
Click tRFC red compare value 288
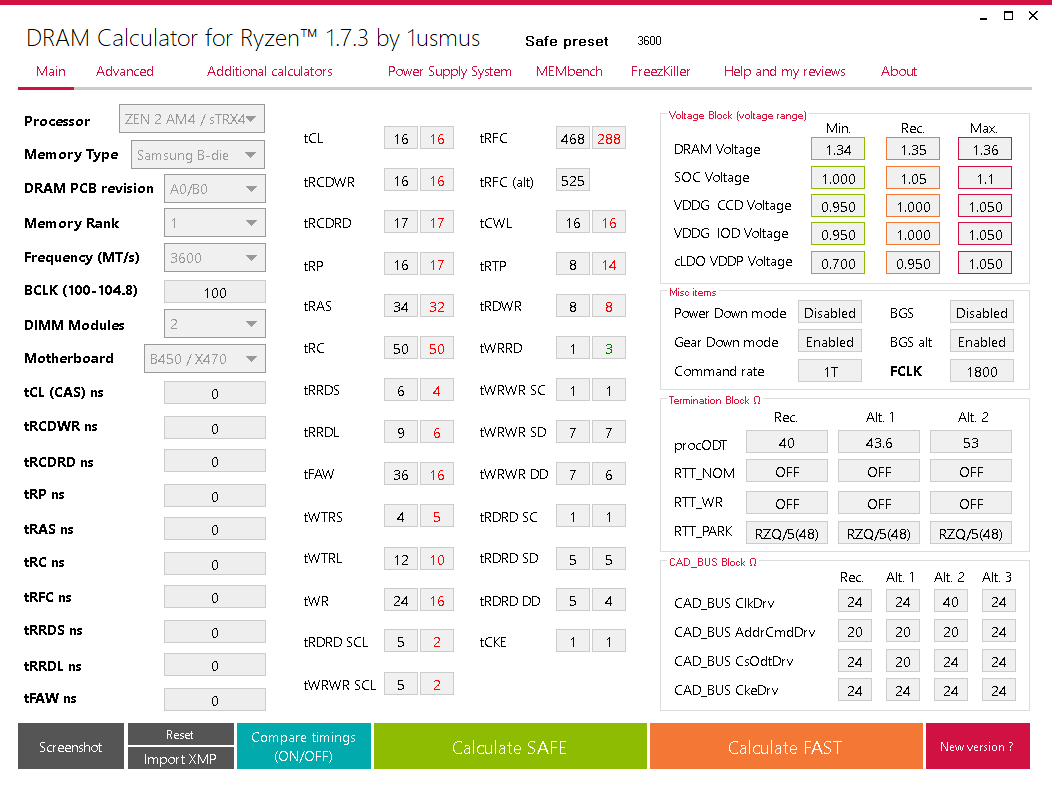[x=609, y=139]
